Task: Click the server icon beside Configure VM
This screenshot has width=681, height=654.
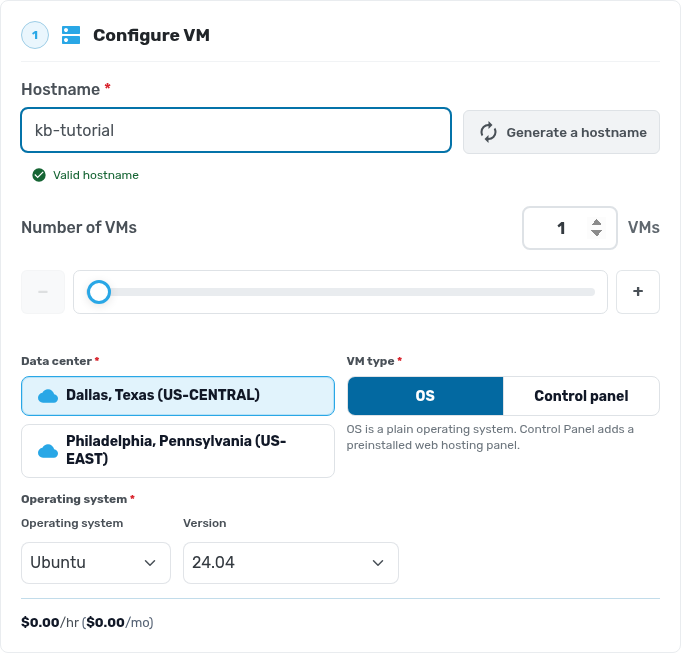Action: click(71, 35)
